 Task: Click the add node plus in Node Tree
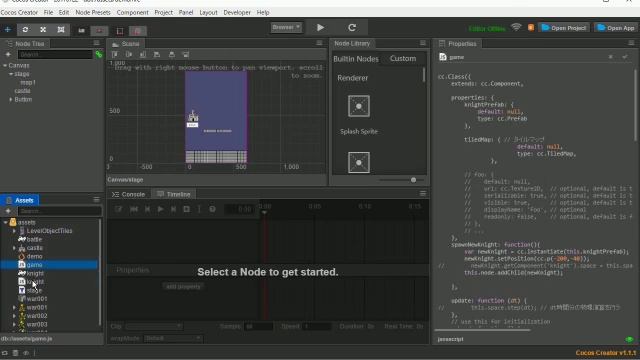[8, 54]
